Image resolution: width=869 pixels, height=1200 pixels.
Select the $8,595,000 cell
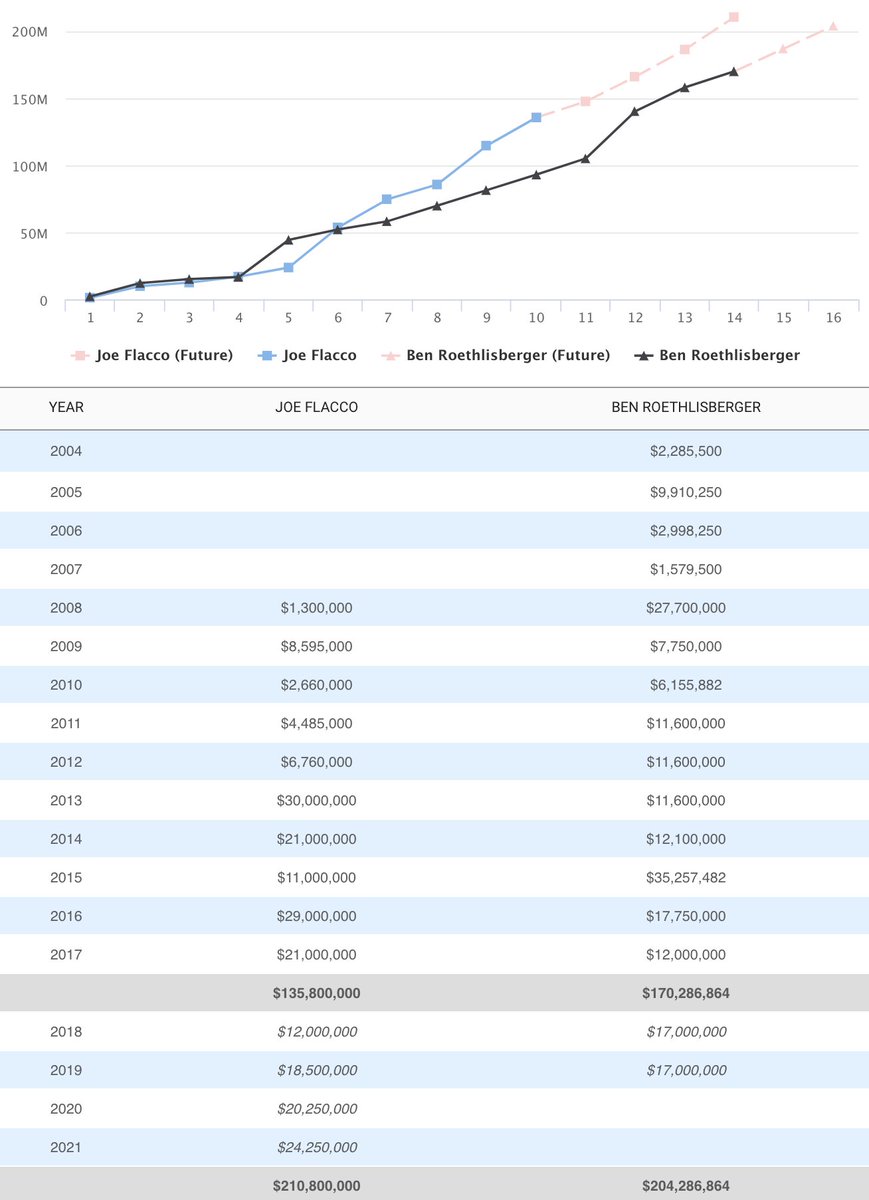tap(316, 647)
